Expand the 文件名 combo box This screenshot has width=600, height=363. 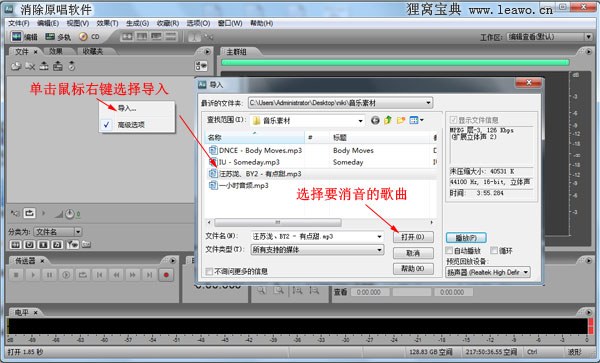click(379, 237)
